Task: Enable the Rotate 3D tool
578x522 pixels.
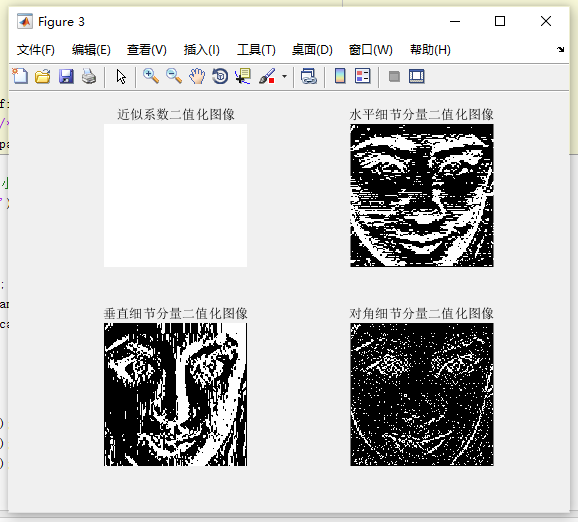Action: pyautogui.click(x=220, y=76)
